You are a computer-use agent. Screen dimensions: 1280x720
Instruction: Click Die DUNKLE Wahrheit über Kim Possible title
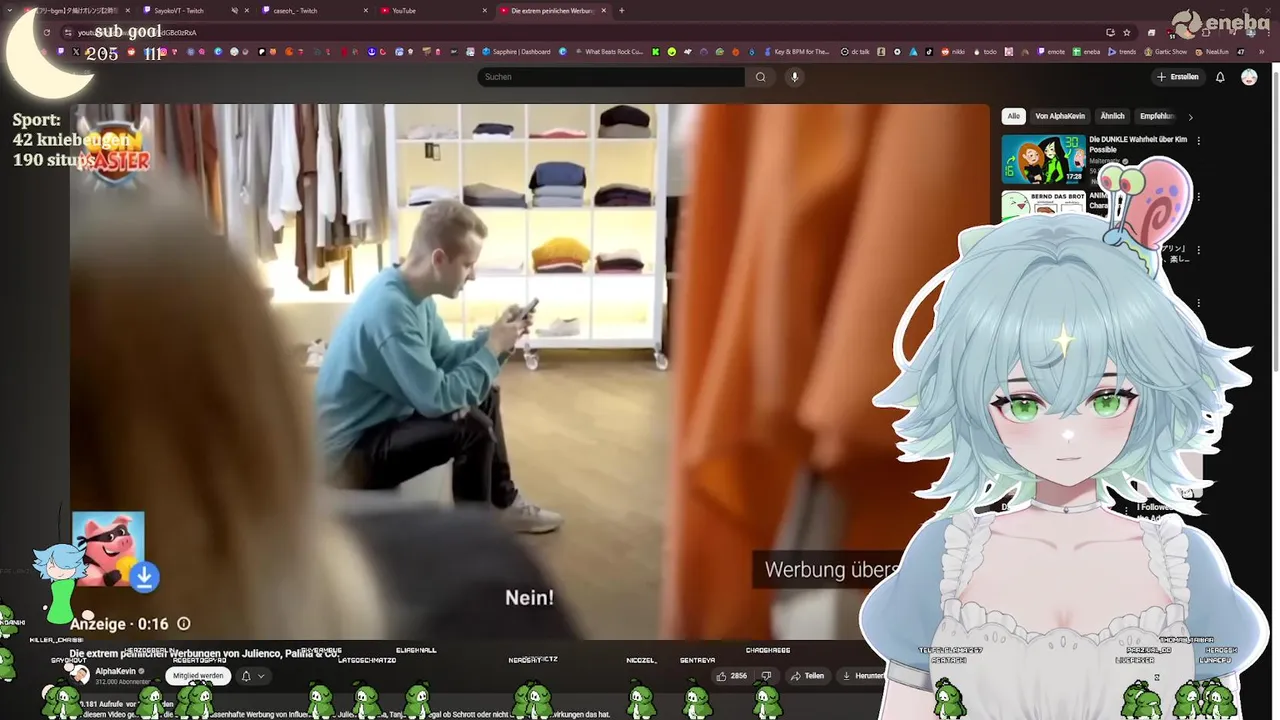1138,144
